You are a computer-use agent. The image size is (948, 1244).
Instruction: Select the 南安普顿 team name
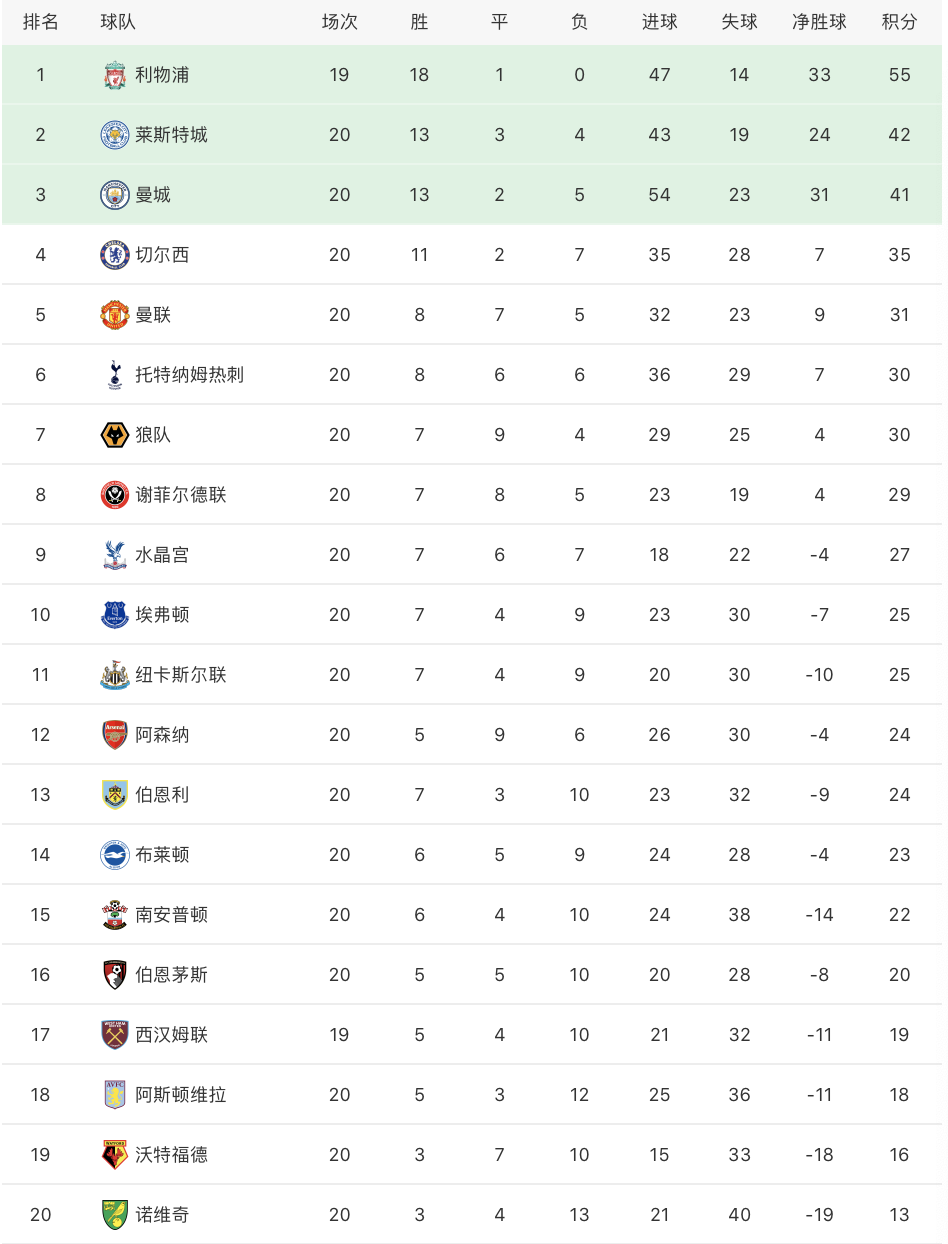(x=171, y=915)
